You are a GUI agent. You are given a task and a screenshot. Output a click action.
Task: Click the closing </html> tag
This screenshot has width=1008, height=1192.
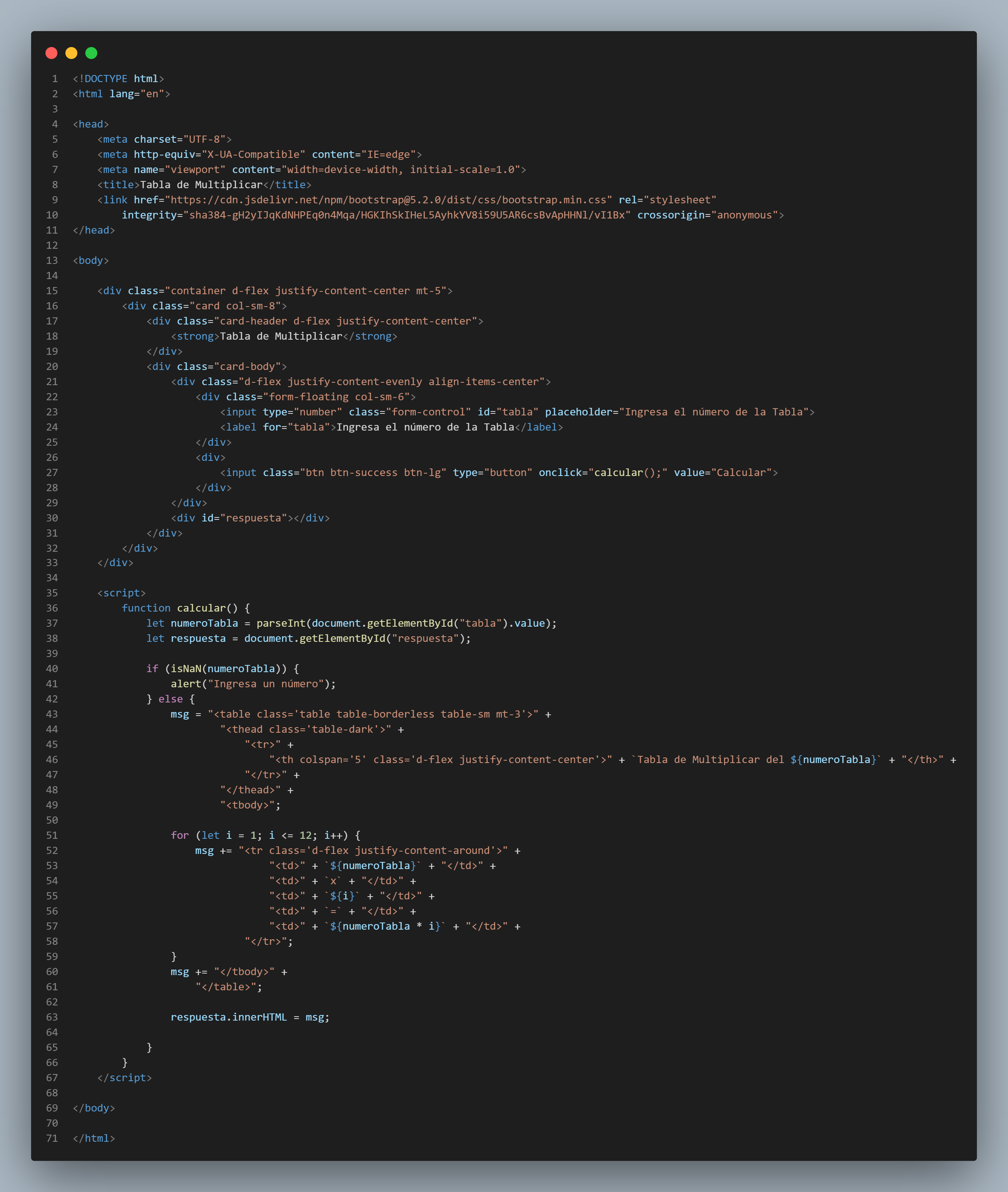[94, 1138]
